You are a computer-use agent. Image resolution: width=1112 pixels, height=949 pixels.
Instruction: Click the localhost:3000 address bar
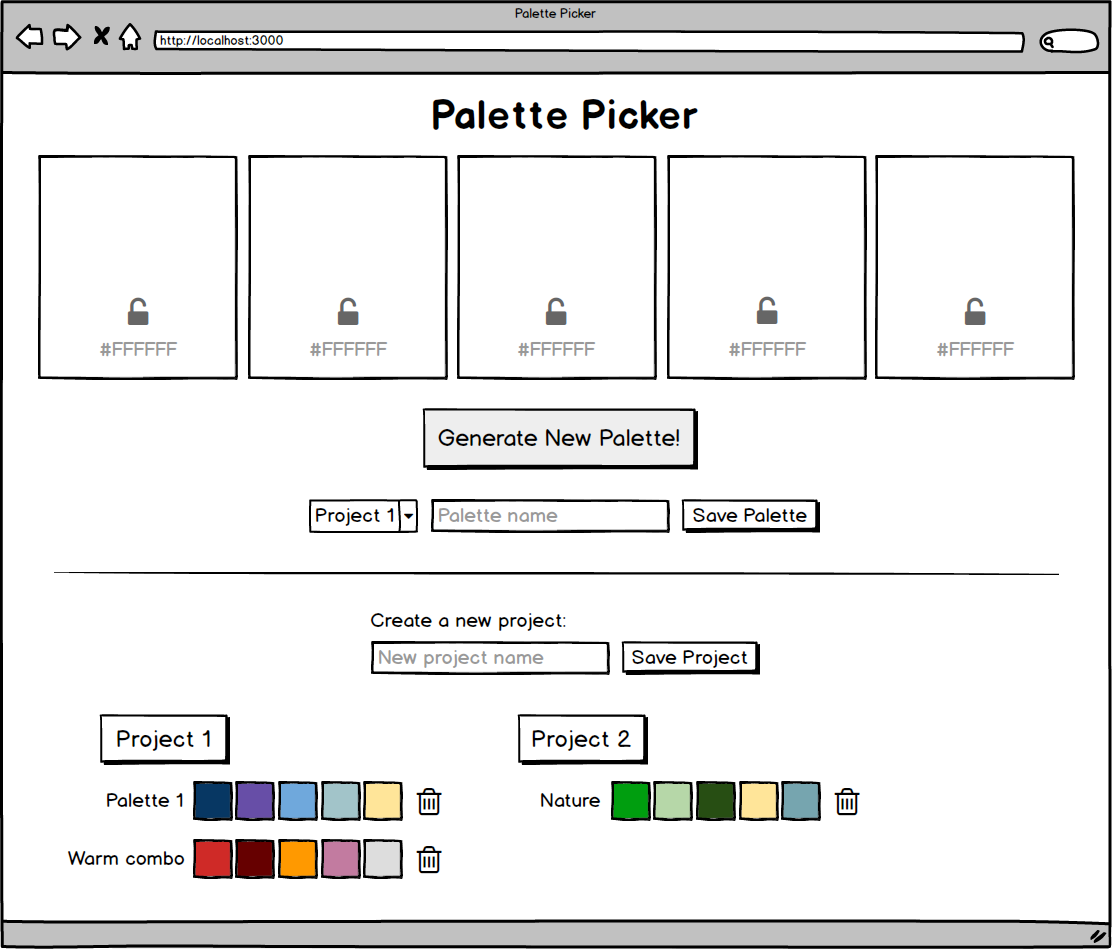589,41
